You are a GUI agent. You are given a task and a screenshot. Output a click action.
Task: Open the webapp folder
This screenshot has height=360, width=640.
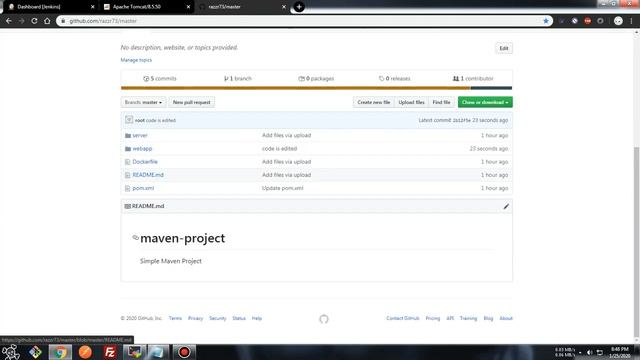[x=142, y=149]
